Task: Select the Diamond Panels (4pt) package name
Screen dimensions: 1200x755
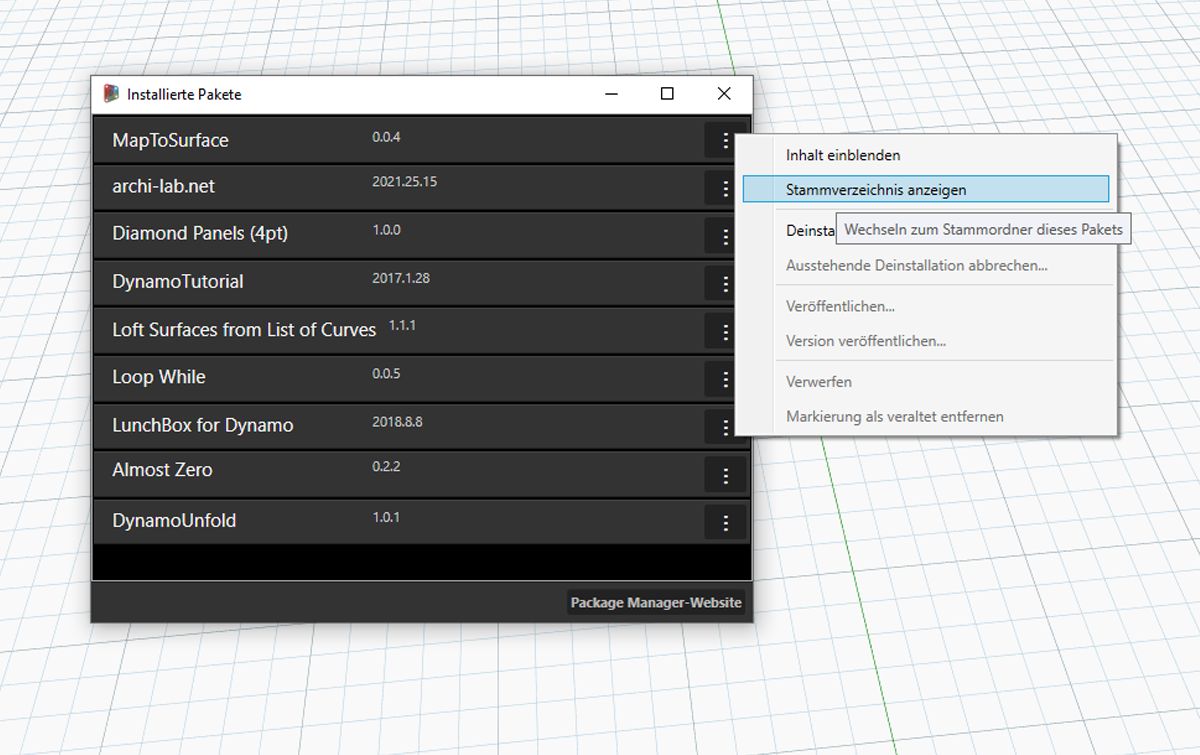Action: click(200, 234)
